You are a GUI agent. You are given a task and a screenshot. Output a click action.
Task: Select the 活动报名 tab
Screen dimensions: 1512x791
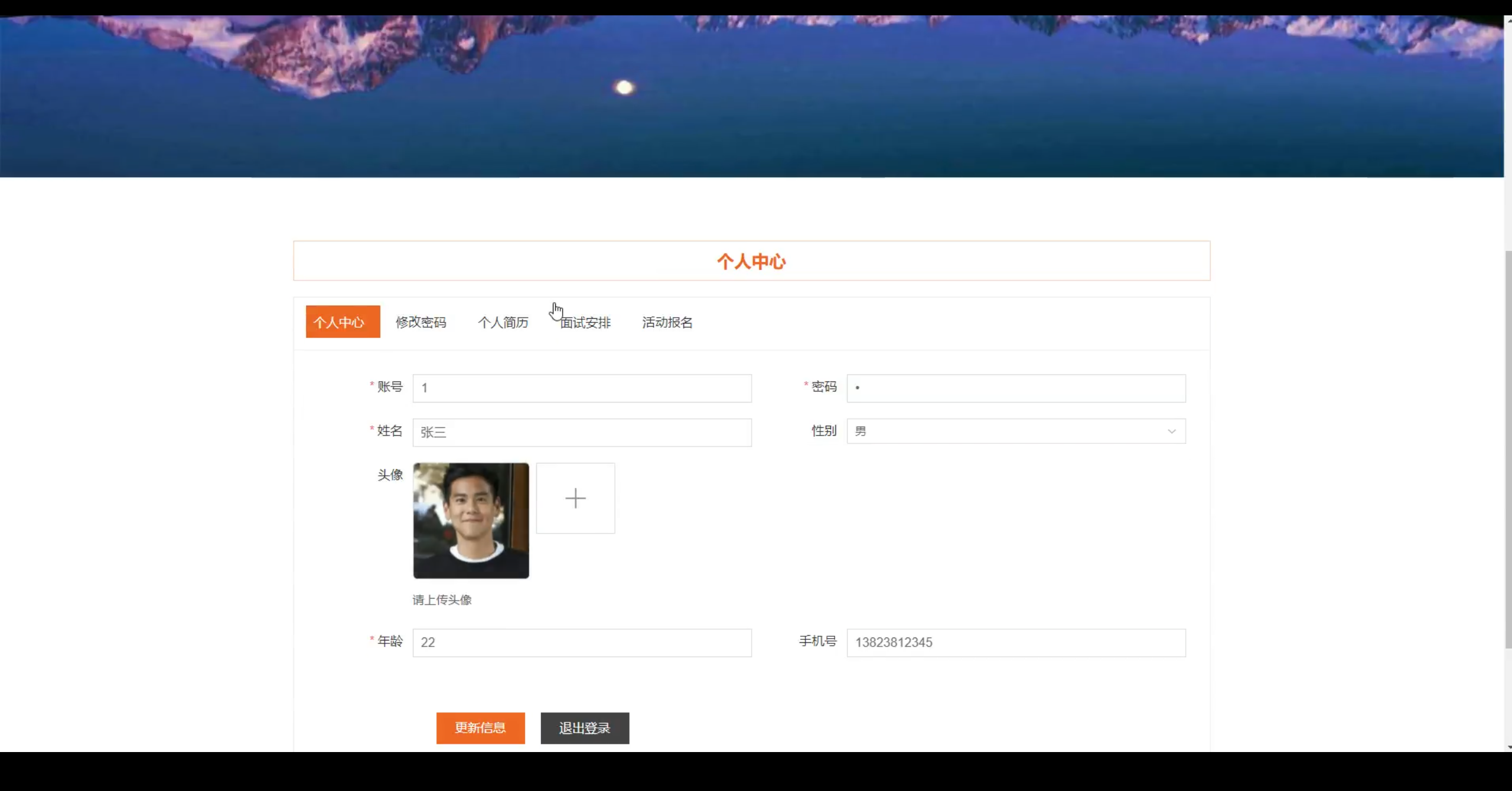click(x=667, y=322)
